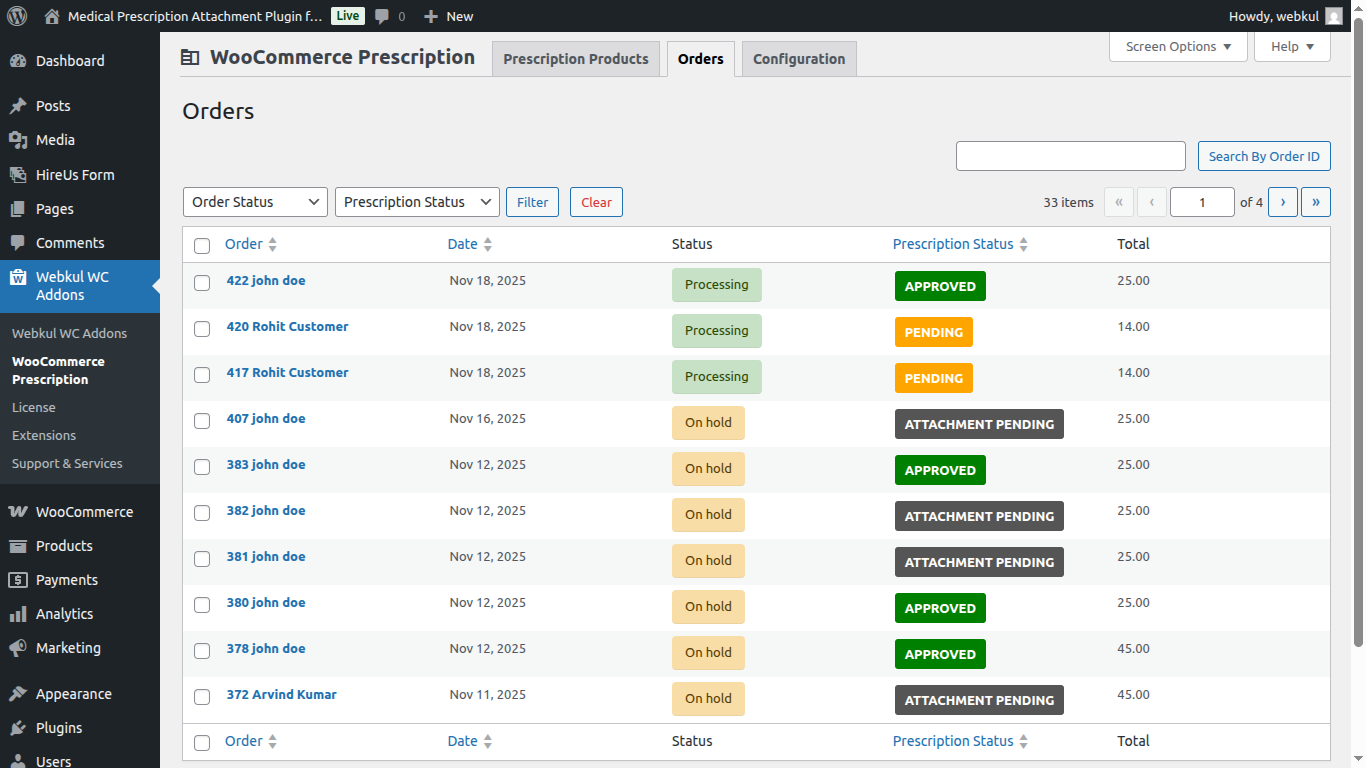This screenshot has height=768, width=1366.
Task: Click inside the order search field
Action: tap(1070, 155)
